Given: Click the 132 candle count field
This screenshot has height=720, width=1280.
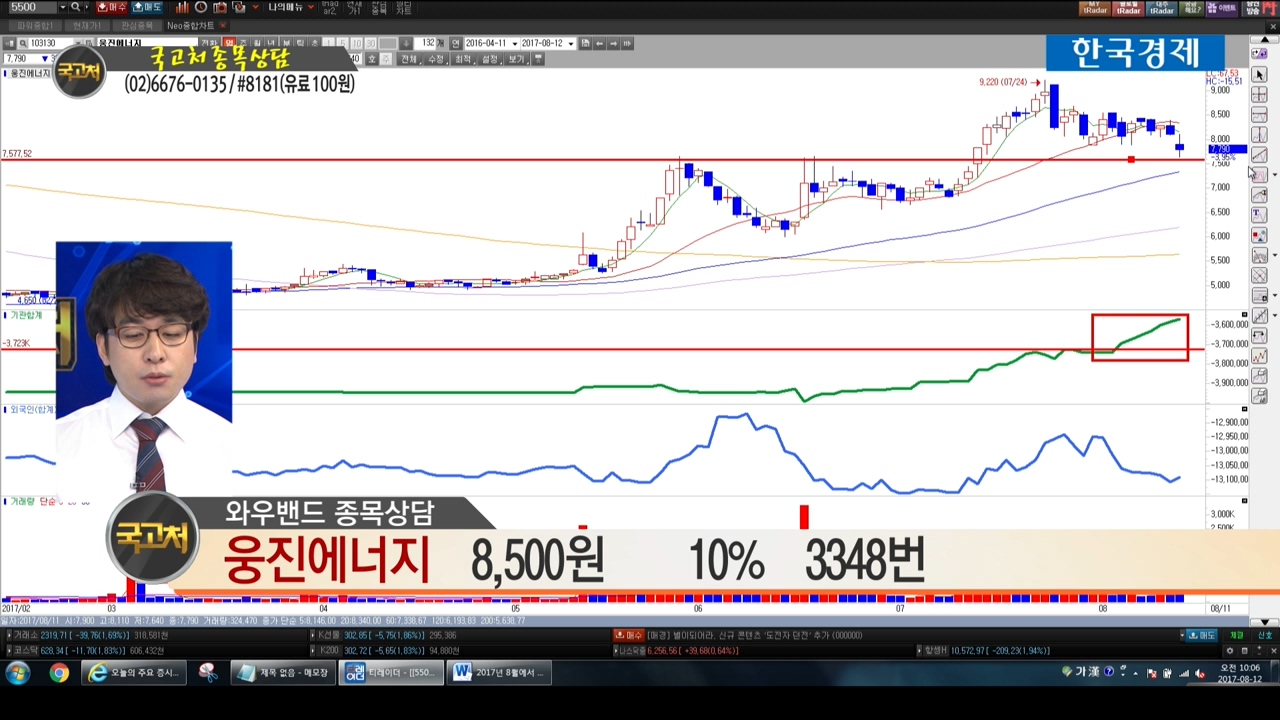Looking at the screenshot, I should 427,43.
